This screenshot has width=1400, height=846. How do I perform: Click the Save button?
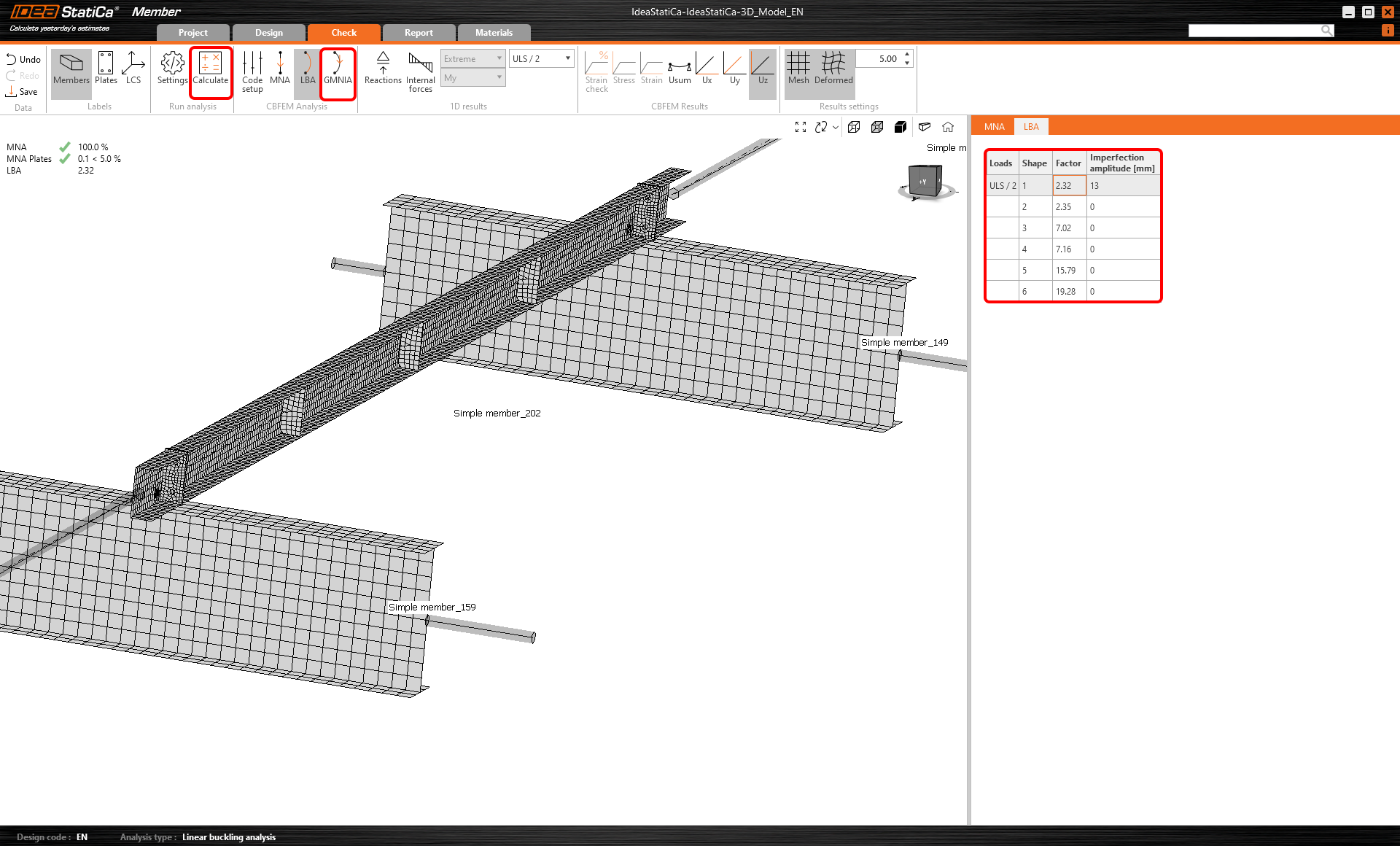coord(22,92)
